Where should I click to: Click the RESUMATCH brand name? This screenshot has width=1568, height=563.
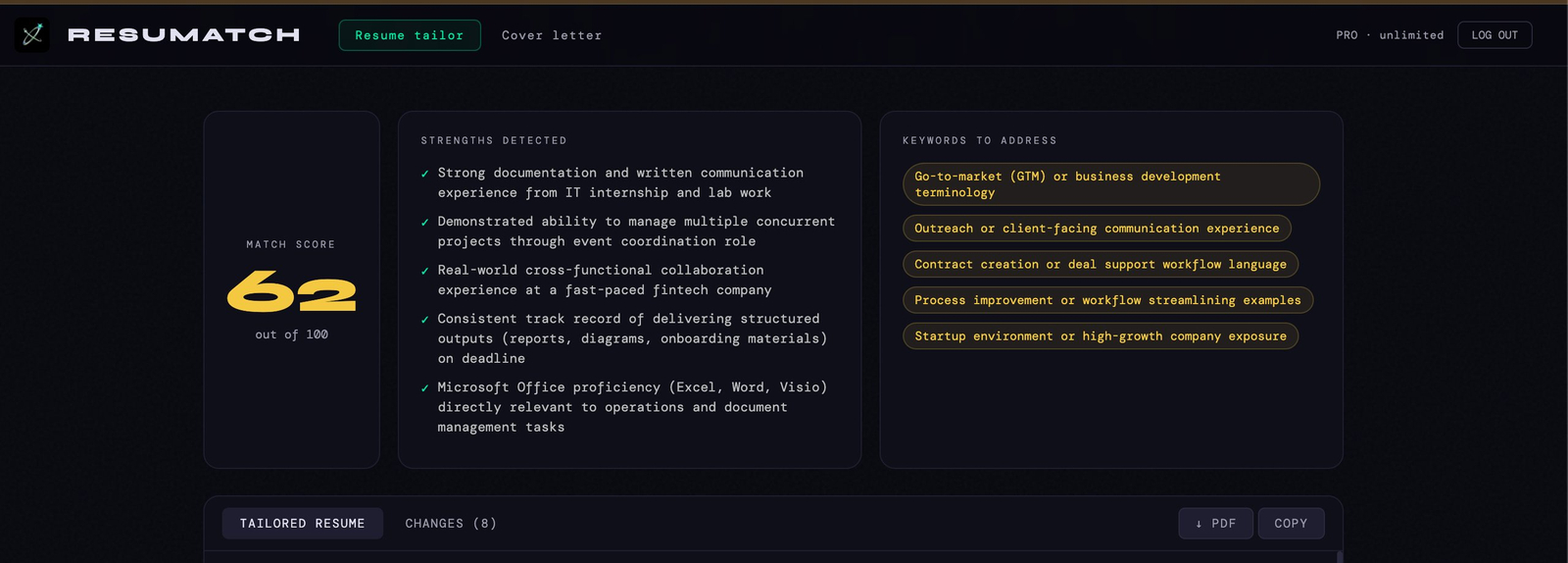[x=183, y=35]
